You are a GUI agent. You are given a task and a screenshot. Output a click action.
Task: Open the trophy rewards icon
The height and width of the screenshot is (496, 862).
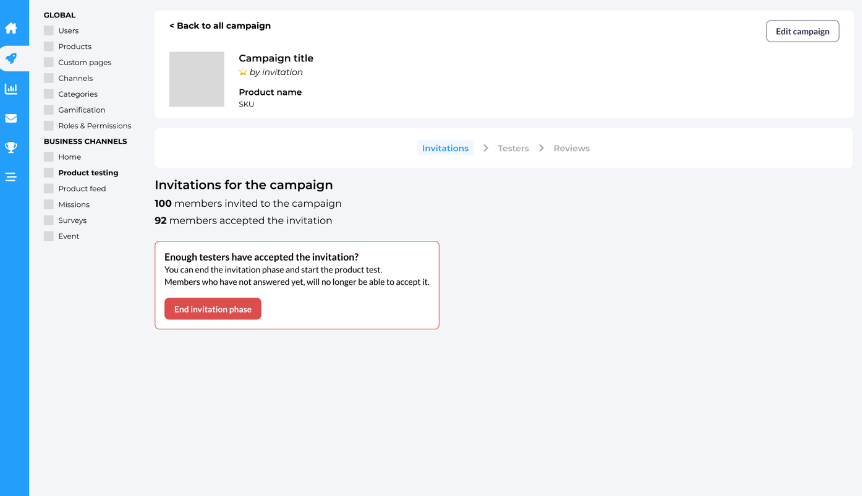coord(11,147)
